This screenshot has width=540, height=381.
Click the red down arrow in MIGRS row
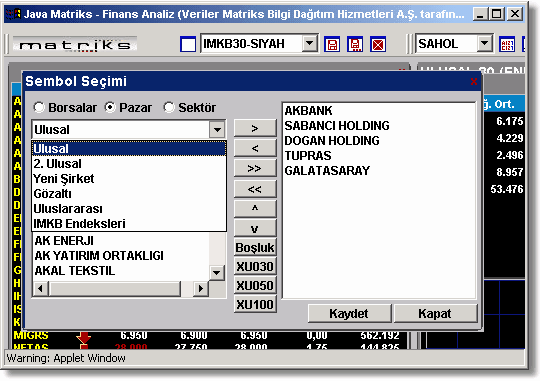coord(84,337)
